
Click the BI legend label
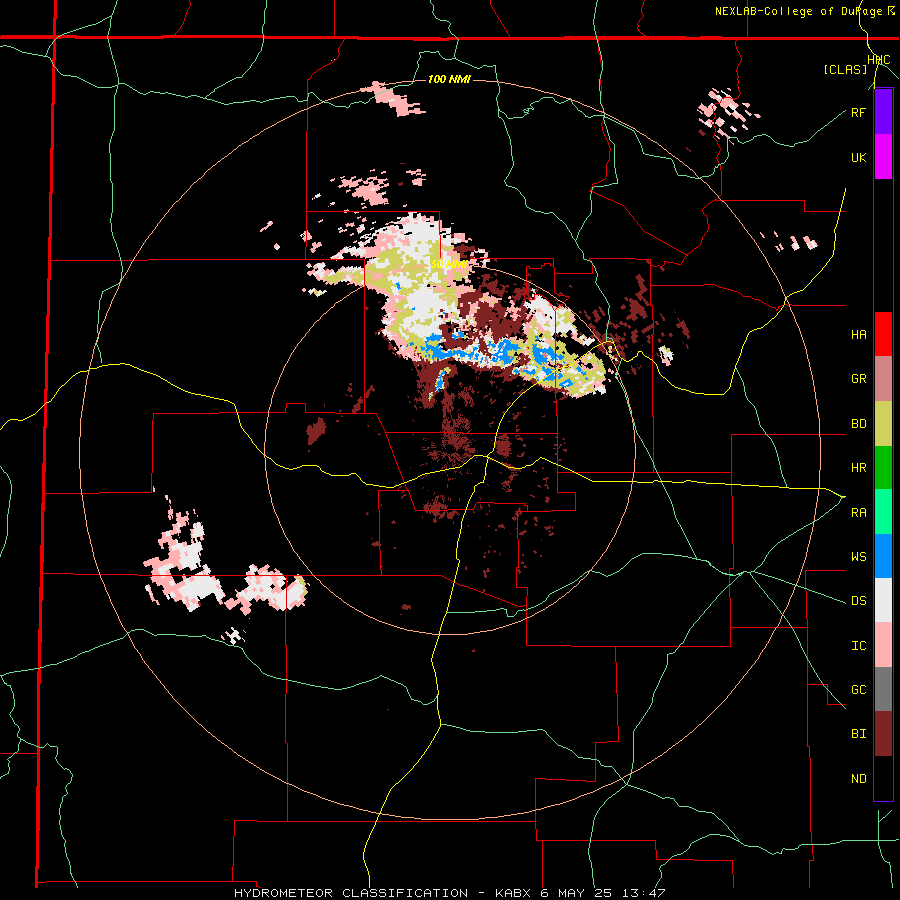click(858, 734)
